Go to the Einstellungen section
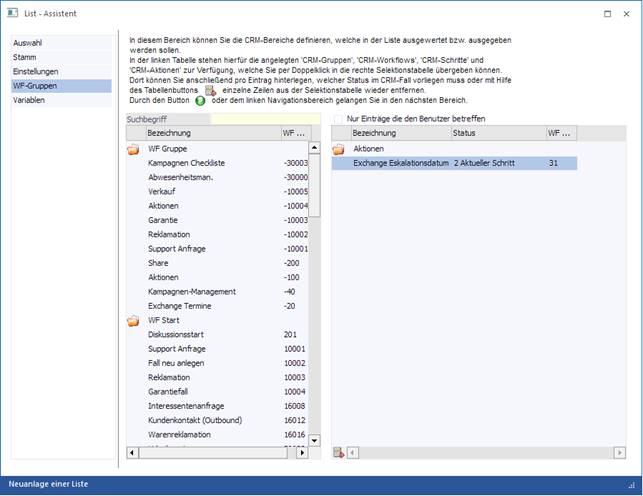Viewport: 643px width, 496px height. coord(35,72)
